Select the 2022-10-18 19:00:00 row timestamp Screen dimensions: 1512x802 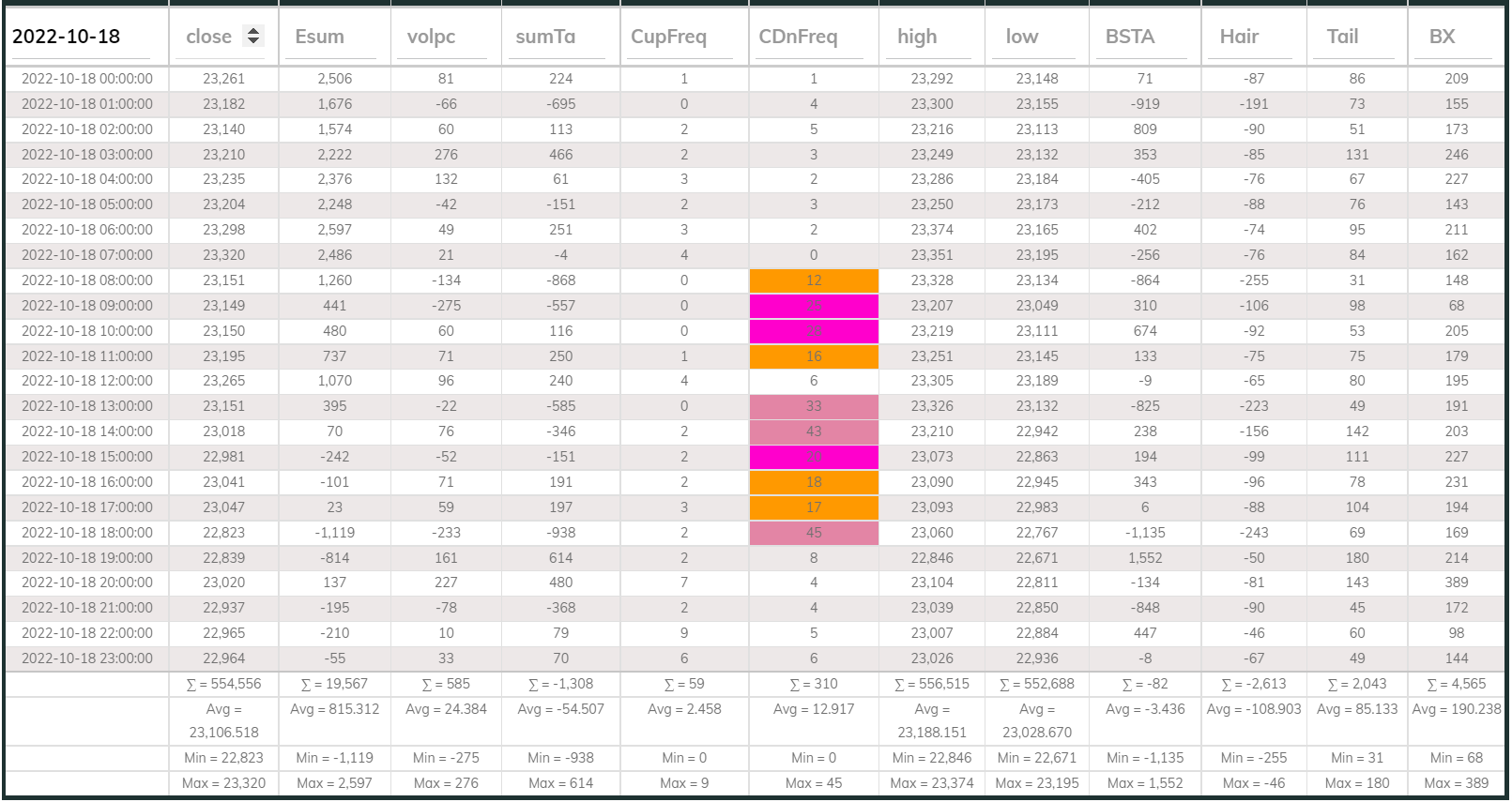click(x=87, y=558)
